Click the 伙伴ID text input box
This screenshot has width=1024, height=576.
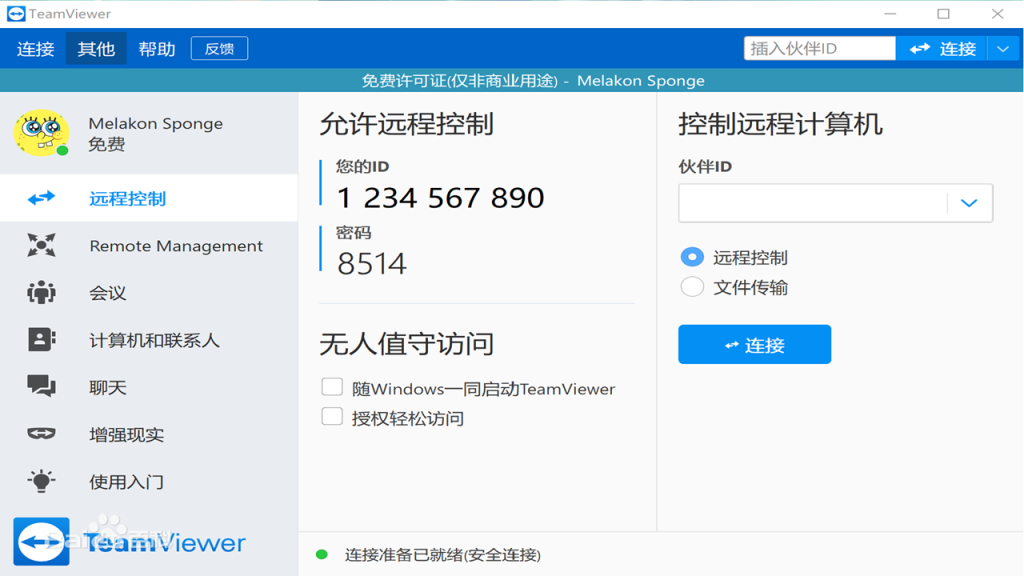(813, 203)
